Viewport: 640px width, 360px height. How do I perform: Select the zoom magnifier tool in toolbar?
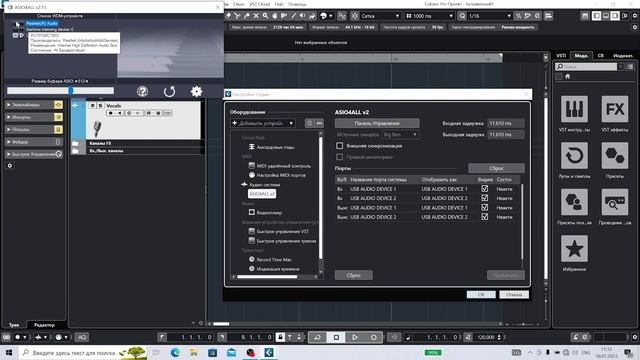click(x=265, y=16)
